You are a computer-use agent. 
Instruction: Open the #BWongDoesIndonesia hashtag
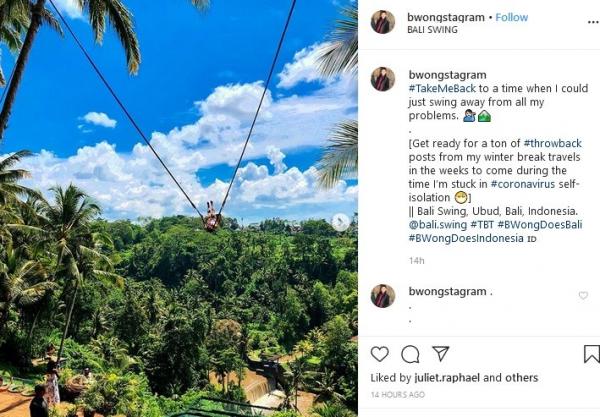click(x=465, y=239)
